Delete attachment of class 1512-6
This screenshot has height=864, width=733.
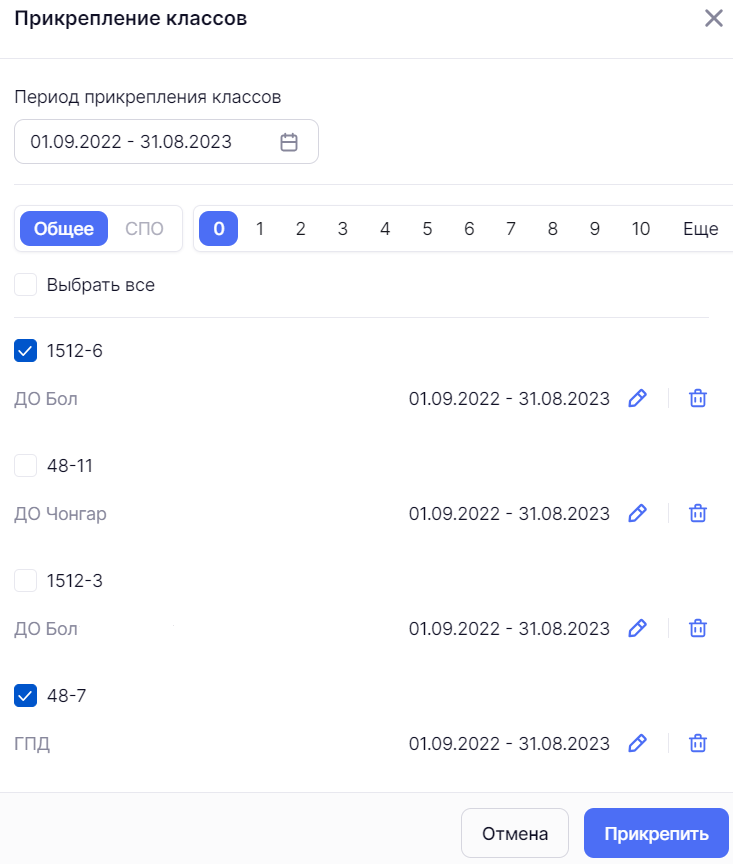click(698, 398)
